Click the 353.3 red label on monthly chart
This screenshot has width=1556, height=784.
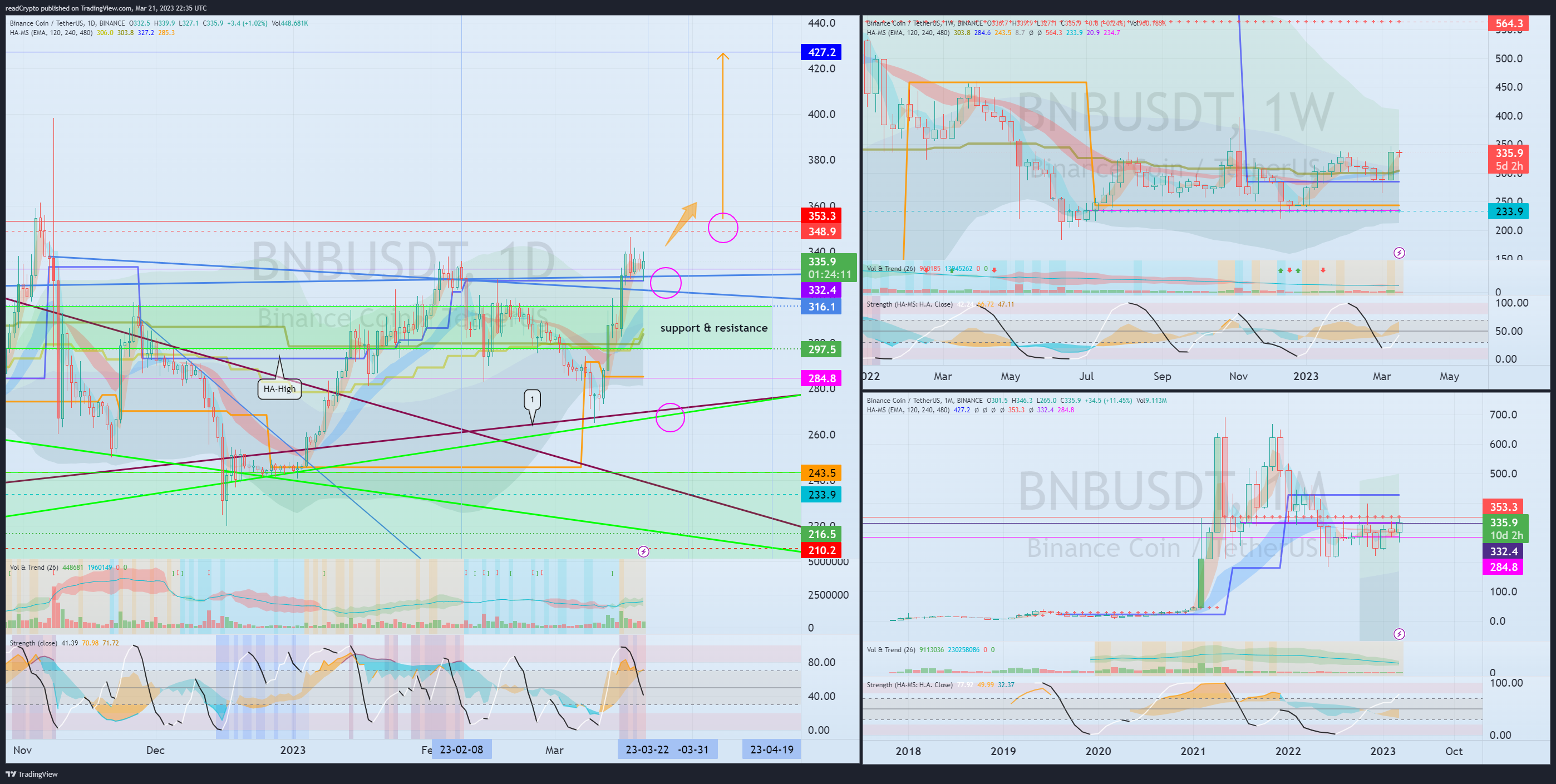[1503, 507]
